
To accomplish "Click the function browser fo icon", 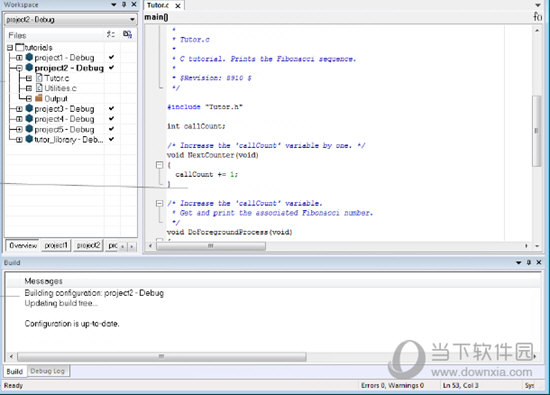I will point(537,16).
